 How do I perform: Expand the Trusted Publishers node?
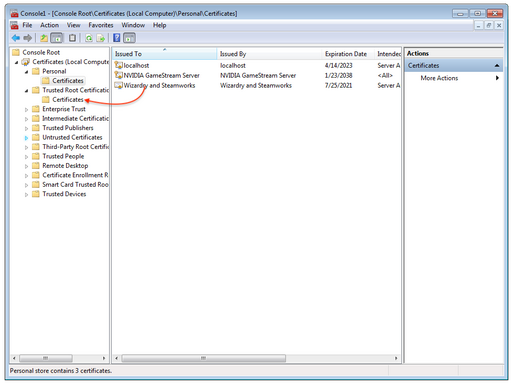click(x=26, y=128)
